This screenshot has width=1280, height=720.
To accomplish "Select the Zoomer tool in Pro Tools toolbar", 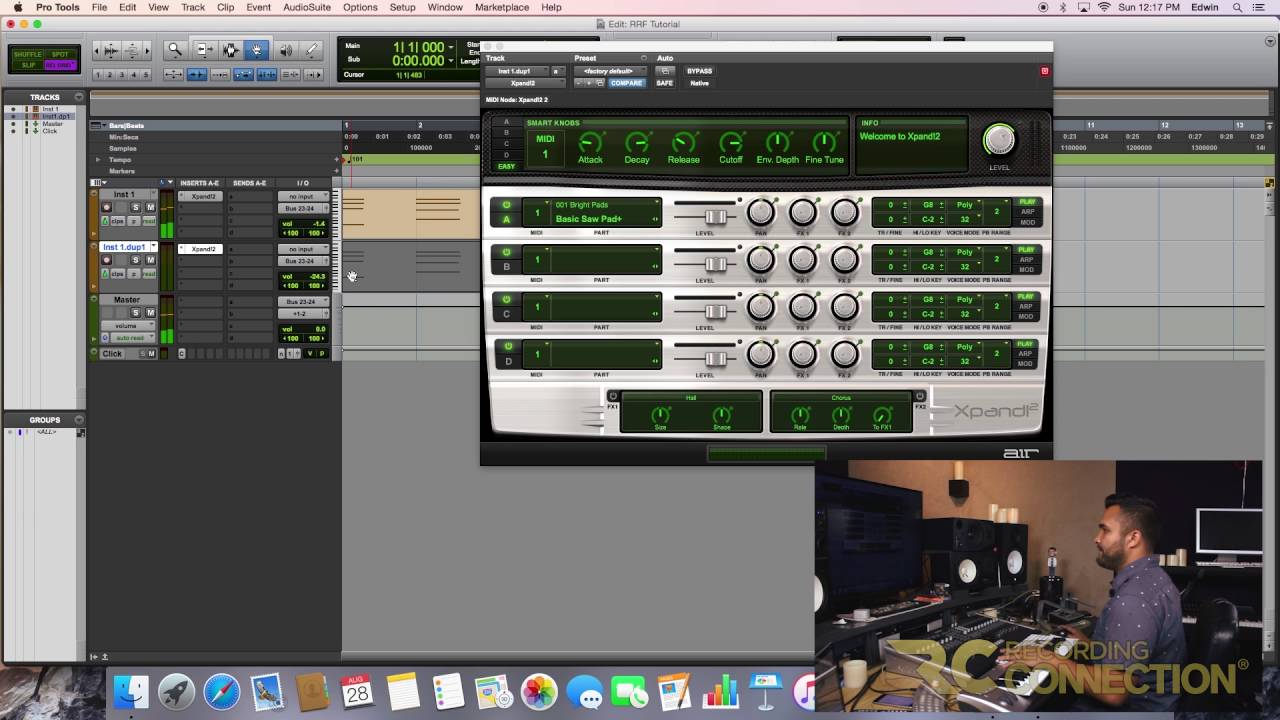I will (175, 49).
